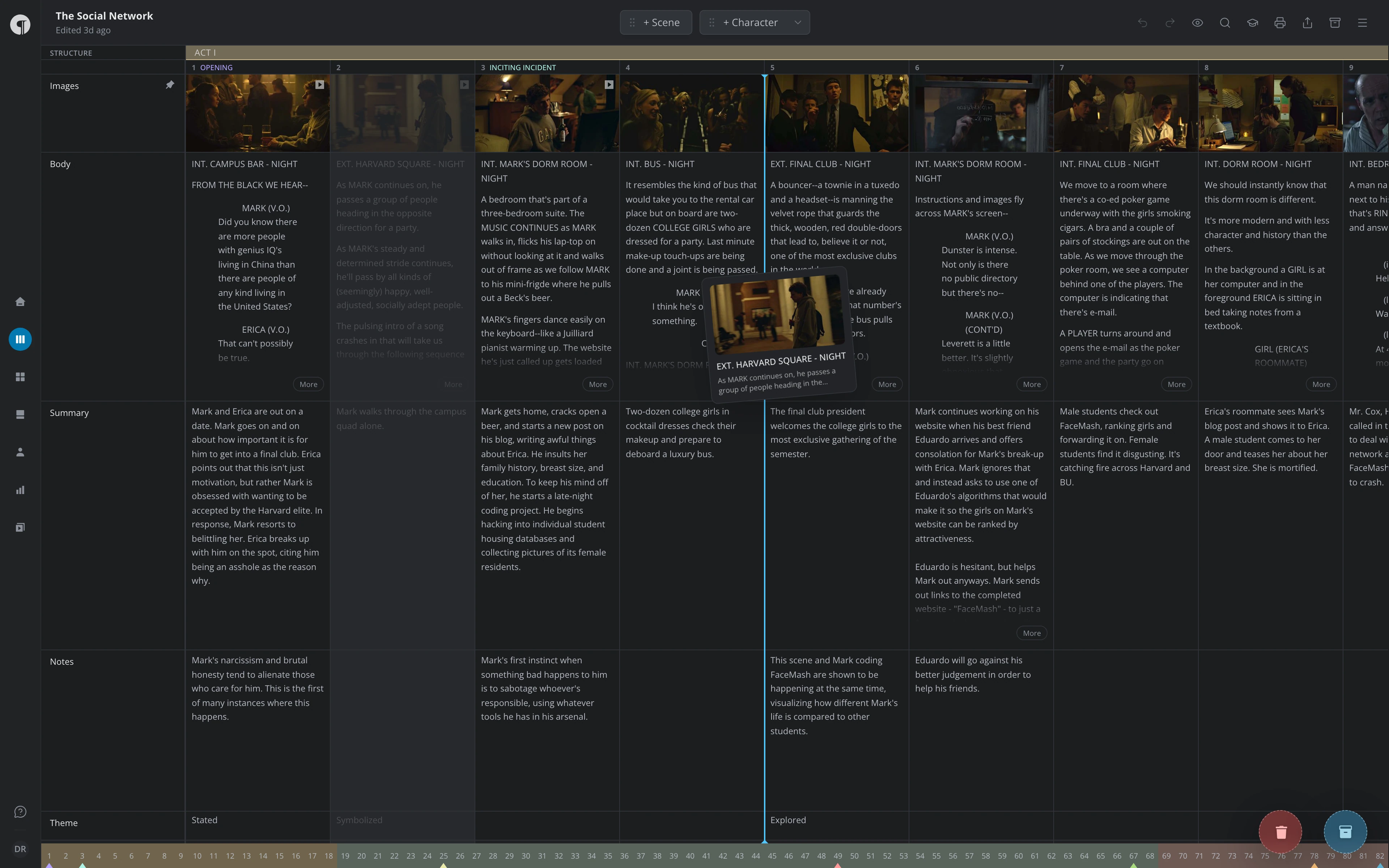Click the help question mark icon
Screen dimensions: 1389x868
pyautogui.click(x=20, y=812)
